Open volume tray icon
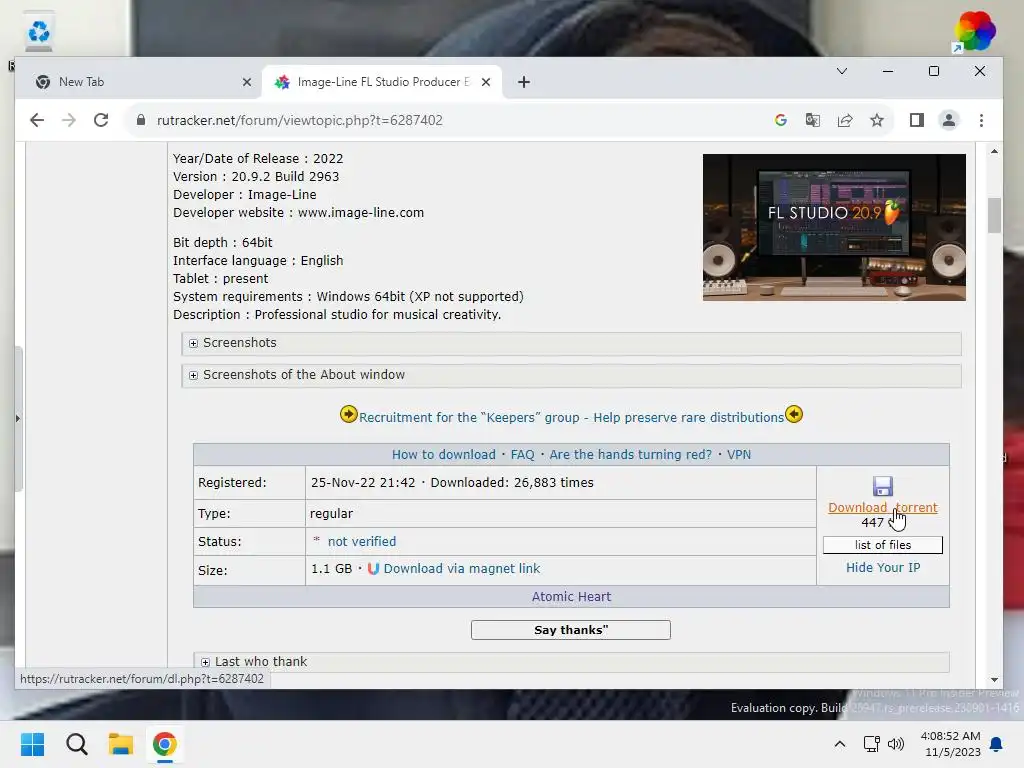The height and width of the screenshot is (768, 1024). (896, 744)
